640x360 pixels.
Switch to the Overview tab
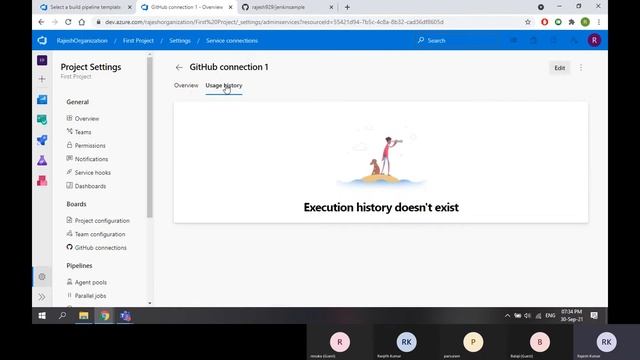[x=186, y=85]
